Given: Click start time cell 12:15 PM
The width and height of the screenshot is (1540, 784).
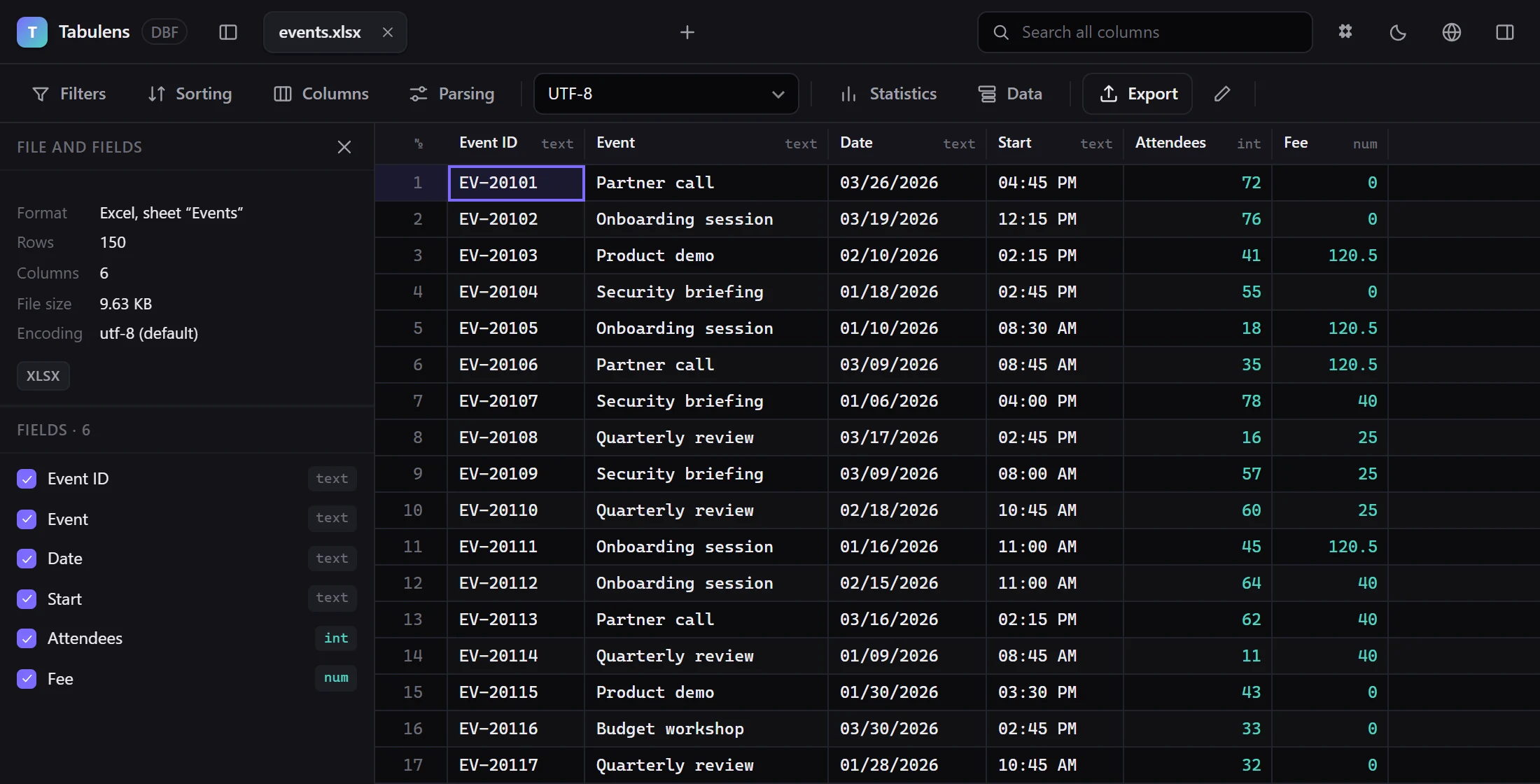Looking at the screenshot, I should (x=1055, y=219).
